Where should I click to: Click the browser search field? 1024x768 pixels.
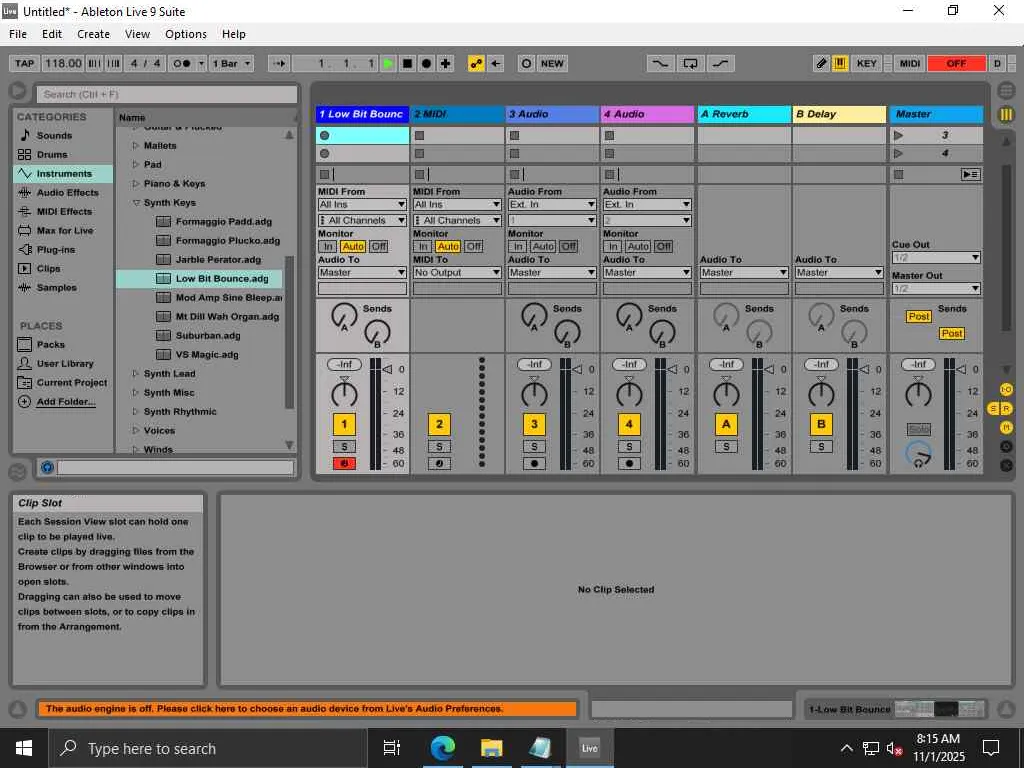point(167,94)
